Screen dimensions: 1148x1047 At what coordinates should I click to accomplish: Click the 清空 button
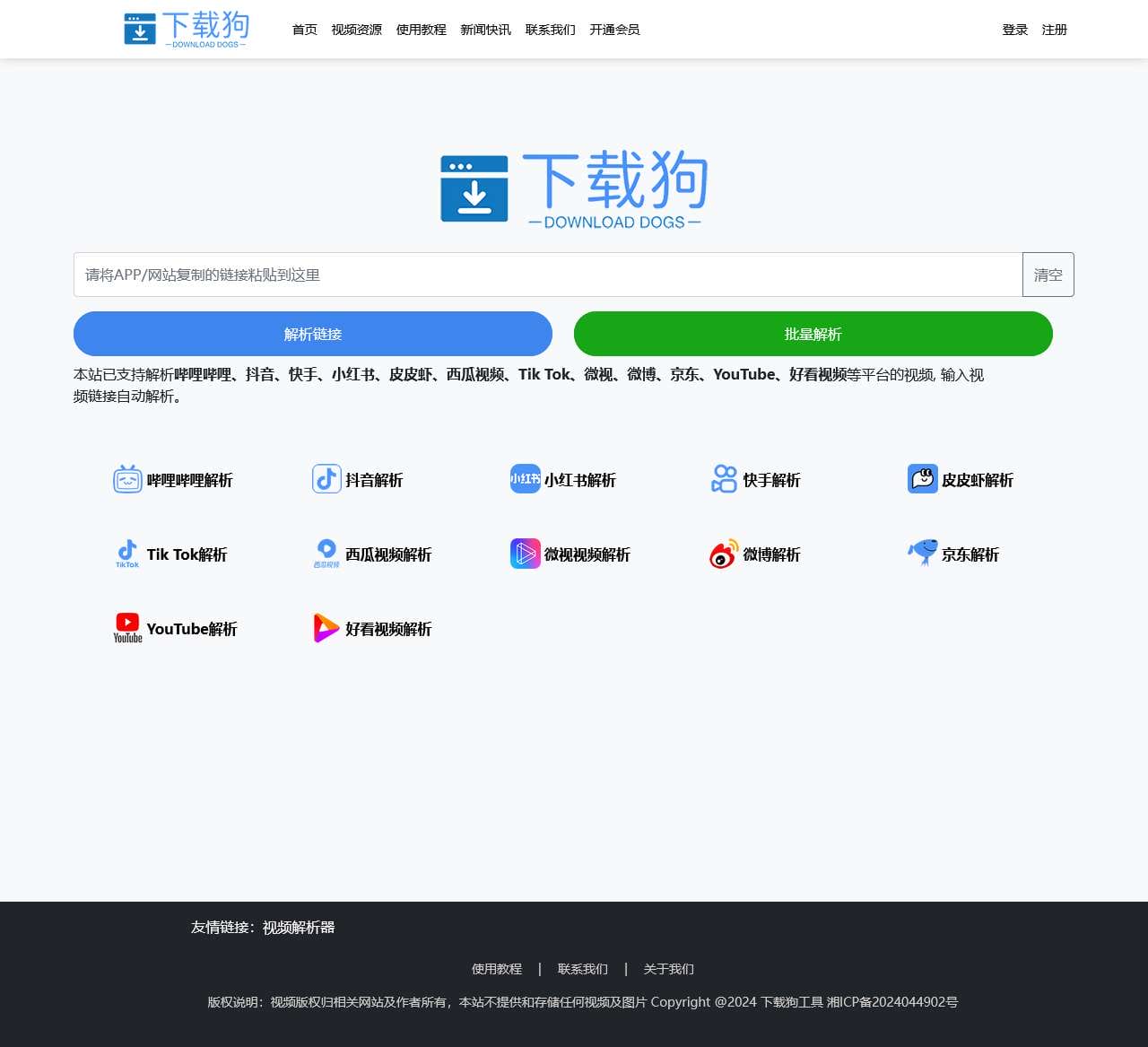1048,275
